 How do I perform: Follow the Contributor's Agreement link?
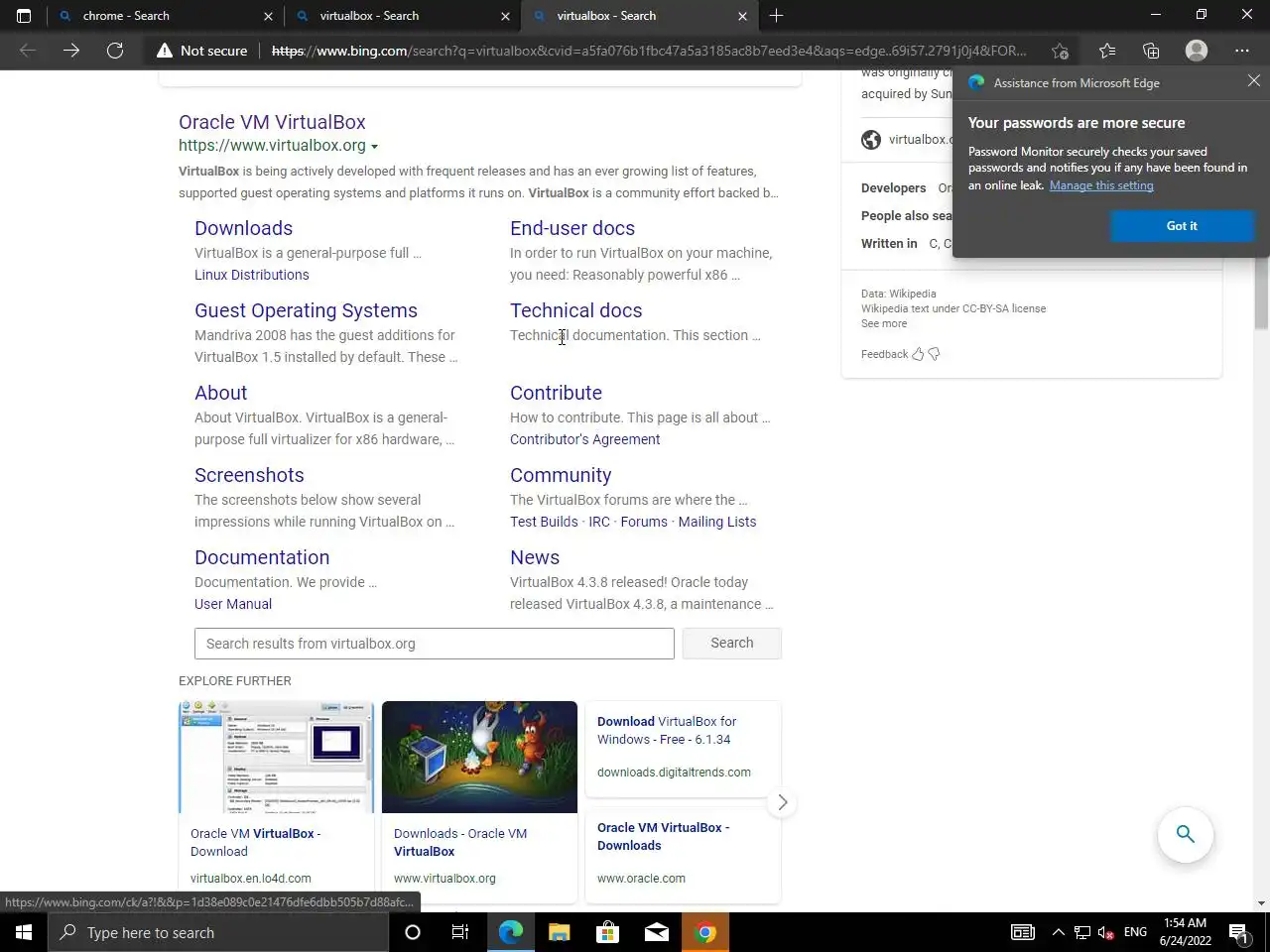(x=584, y=439)
